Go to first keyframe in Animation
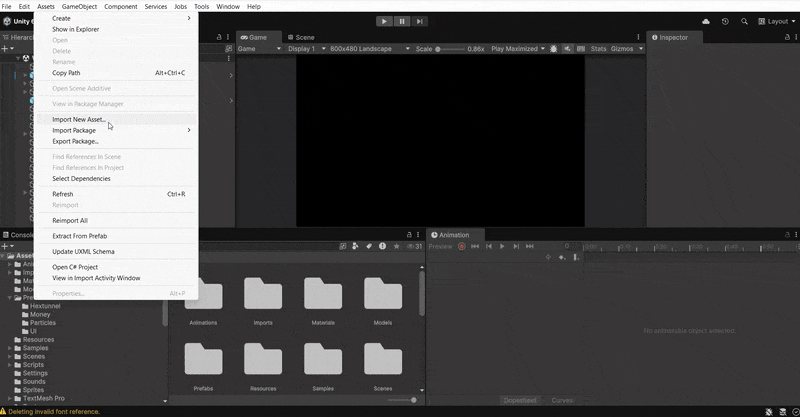This screenshot has height=417, width=800. 475,246
